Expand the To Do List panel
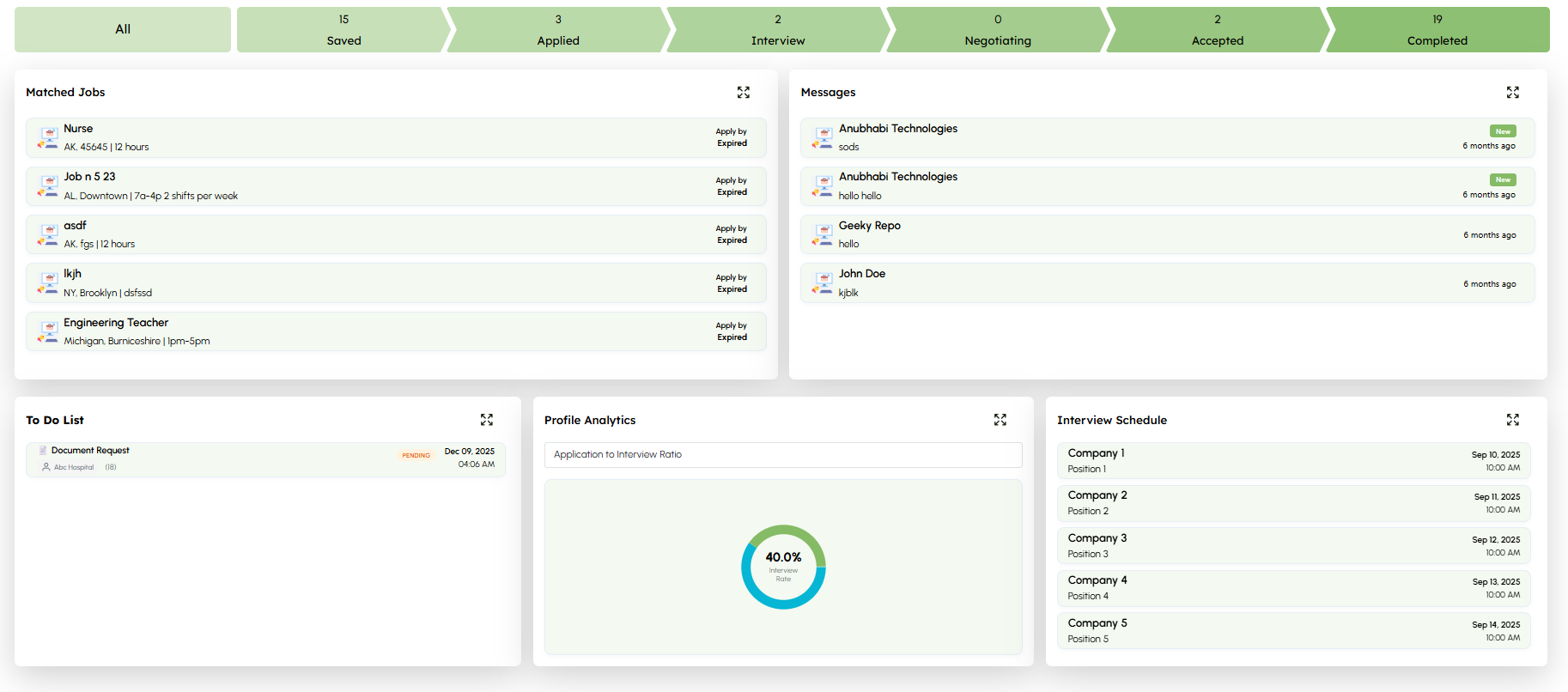This screenshot has width=1568, height=692. tap(486, 420)
